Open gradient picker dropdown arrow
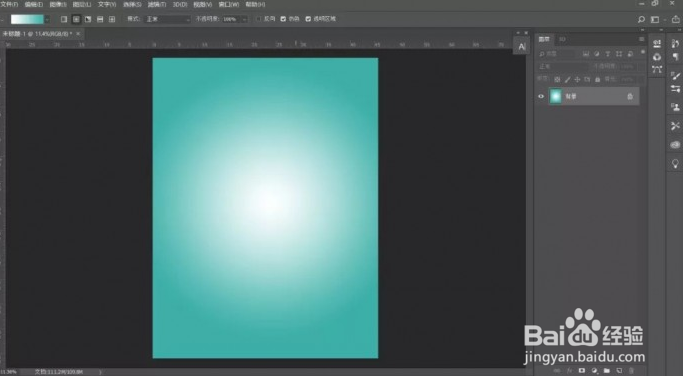 [47, 20]
